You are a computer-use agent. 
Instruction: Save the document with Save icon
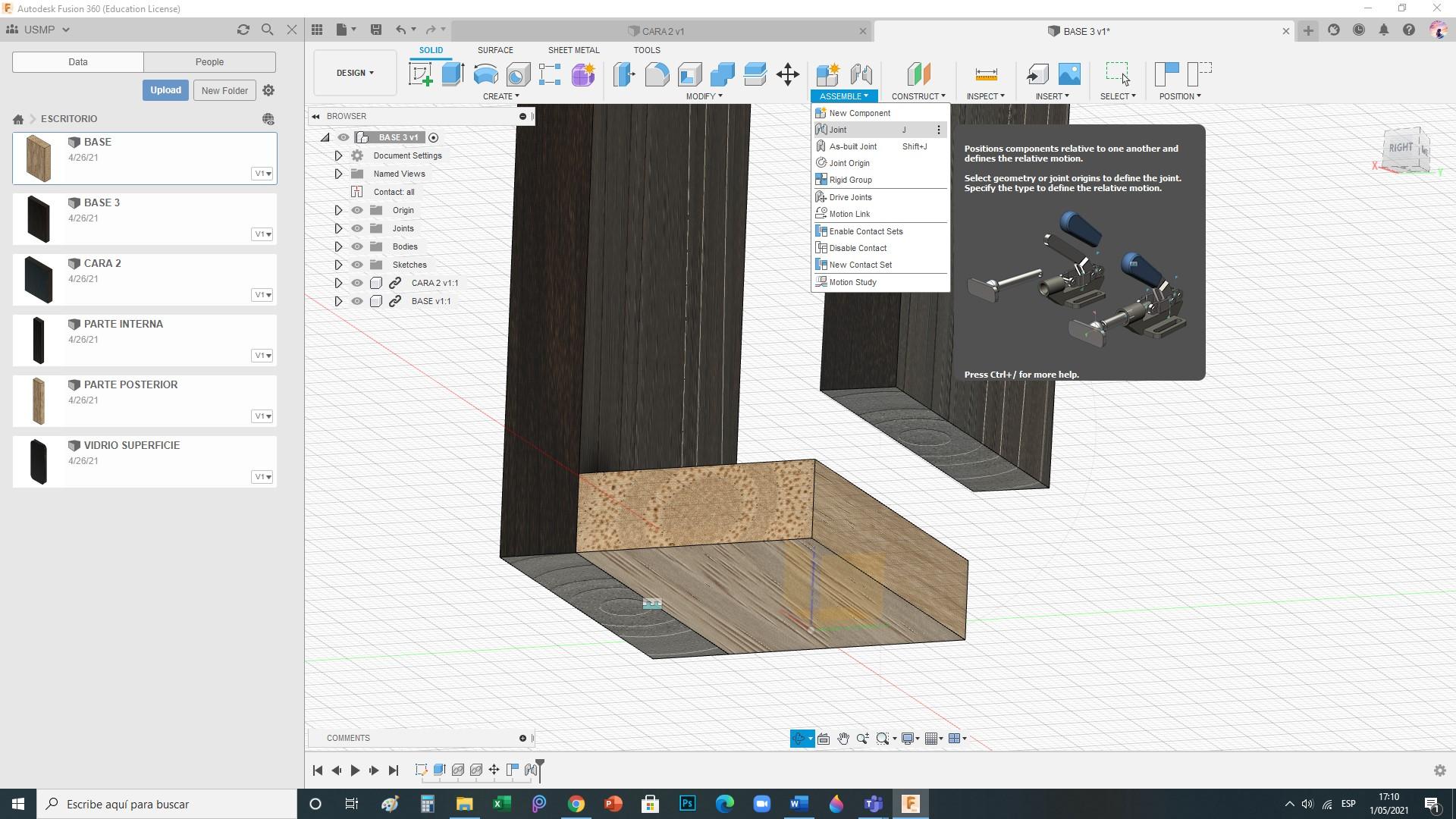point(375,30)
